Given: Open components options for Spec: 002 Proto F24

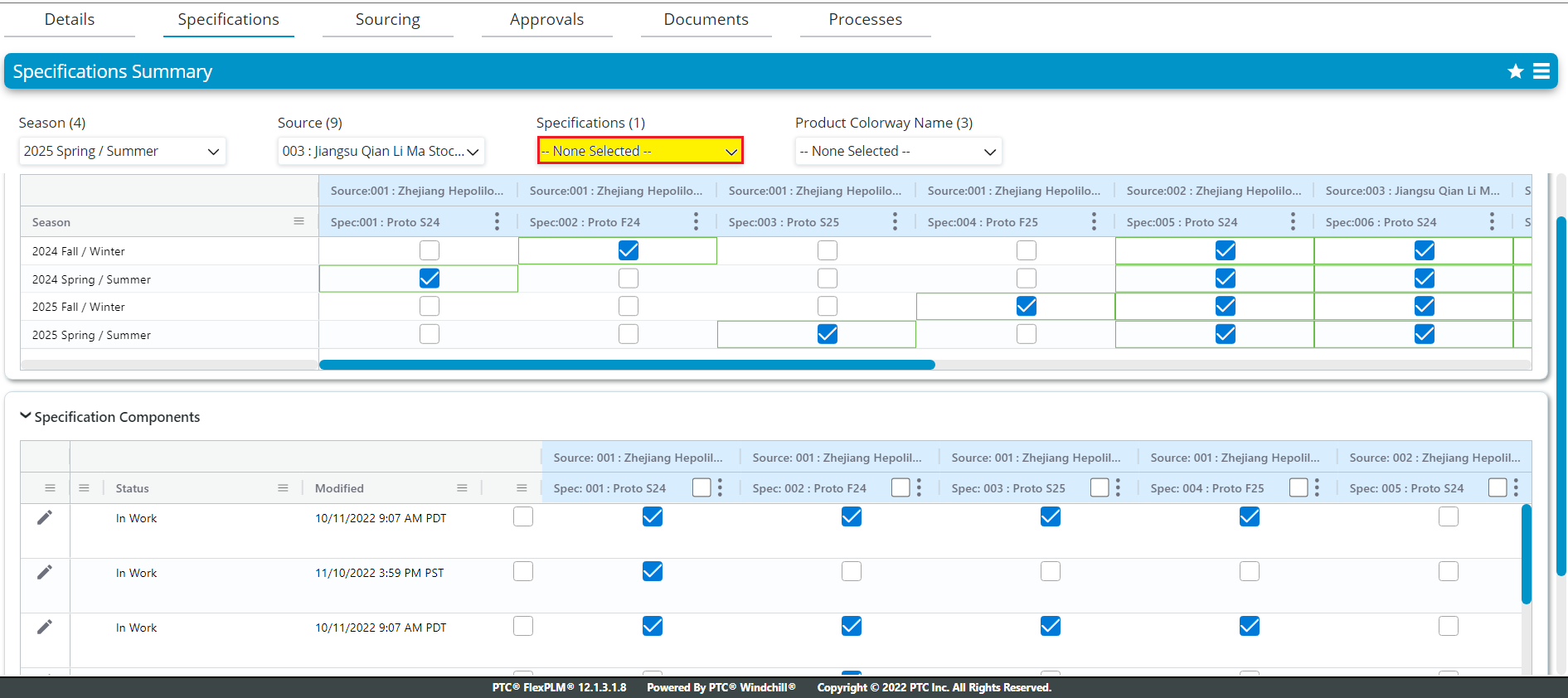Looking at the screenshot, I should pyautogui.click(x=919, y=487).
